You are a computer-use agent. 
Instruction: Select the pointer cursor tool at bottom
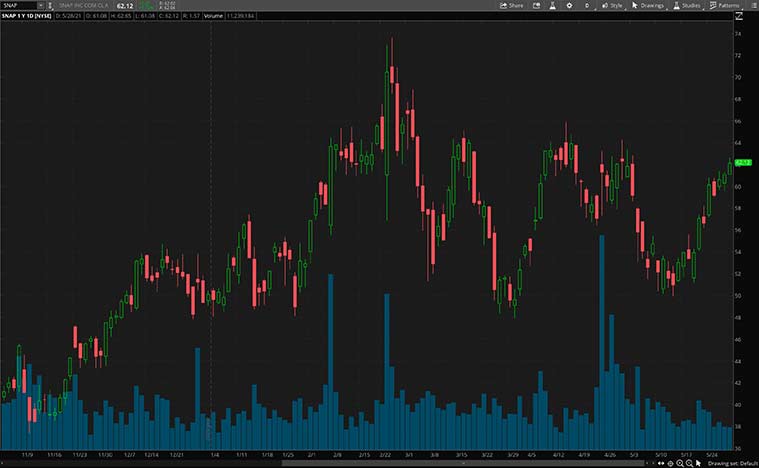click(698, 464)
